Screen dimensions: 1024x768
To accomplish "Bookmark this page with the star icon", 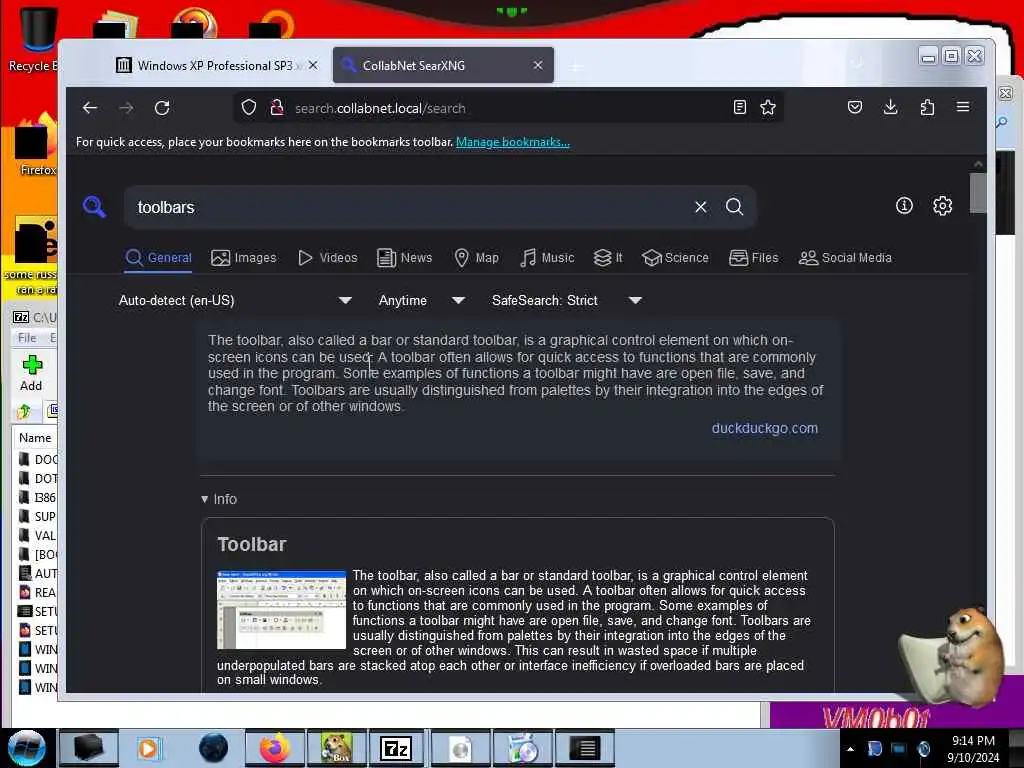I will pyautogui.click(x=768, y=107).
